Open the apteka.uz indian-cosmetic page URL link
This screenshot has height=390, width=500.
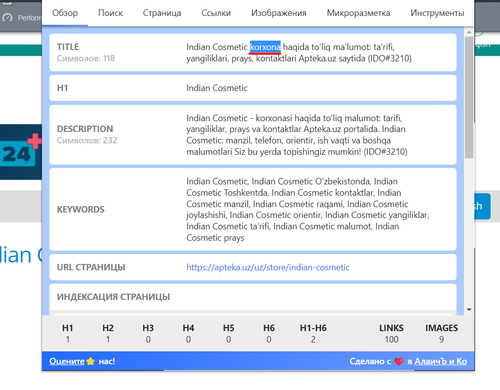268,267
